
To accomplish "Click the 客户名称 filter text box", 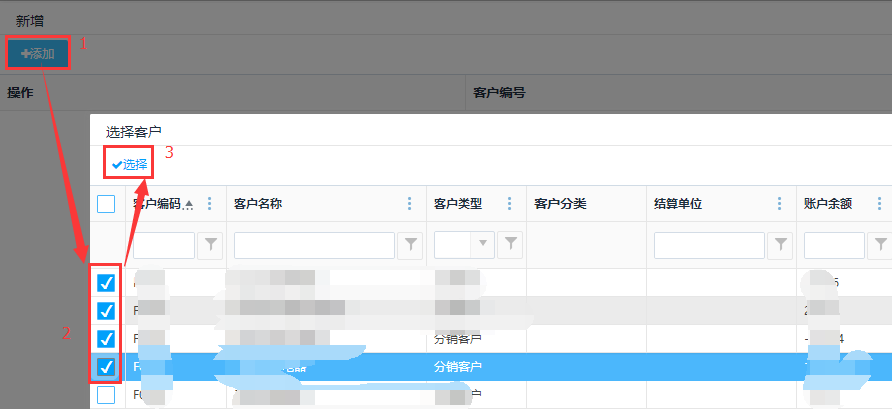I will tap(314, 245).
